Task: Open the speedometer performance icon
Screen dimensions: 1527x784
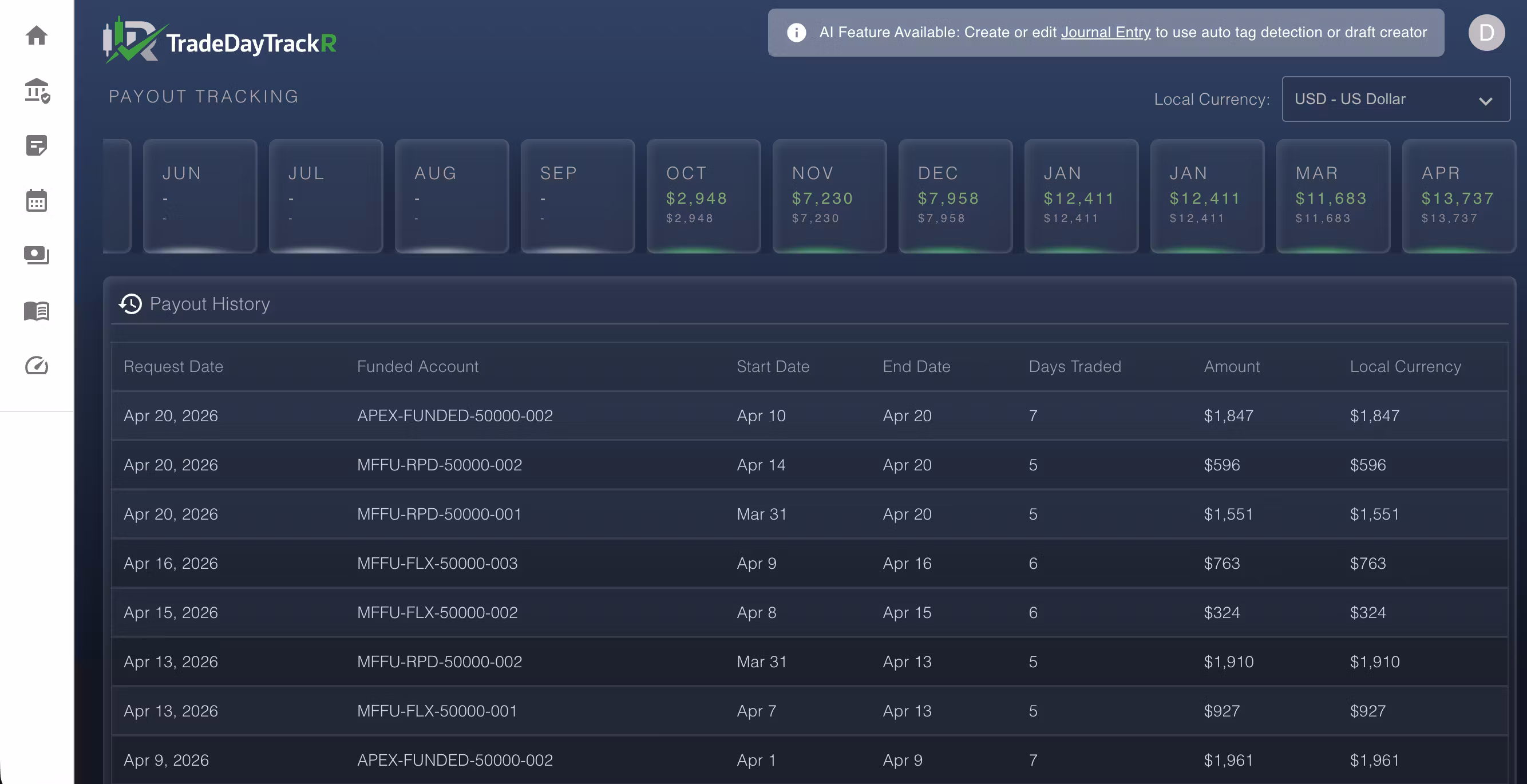Action: tap(37, 366)
